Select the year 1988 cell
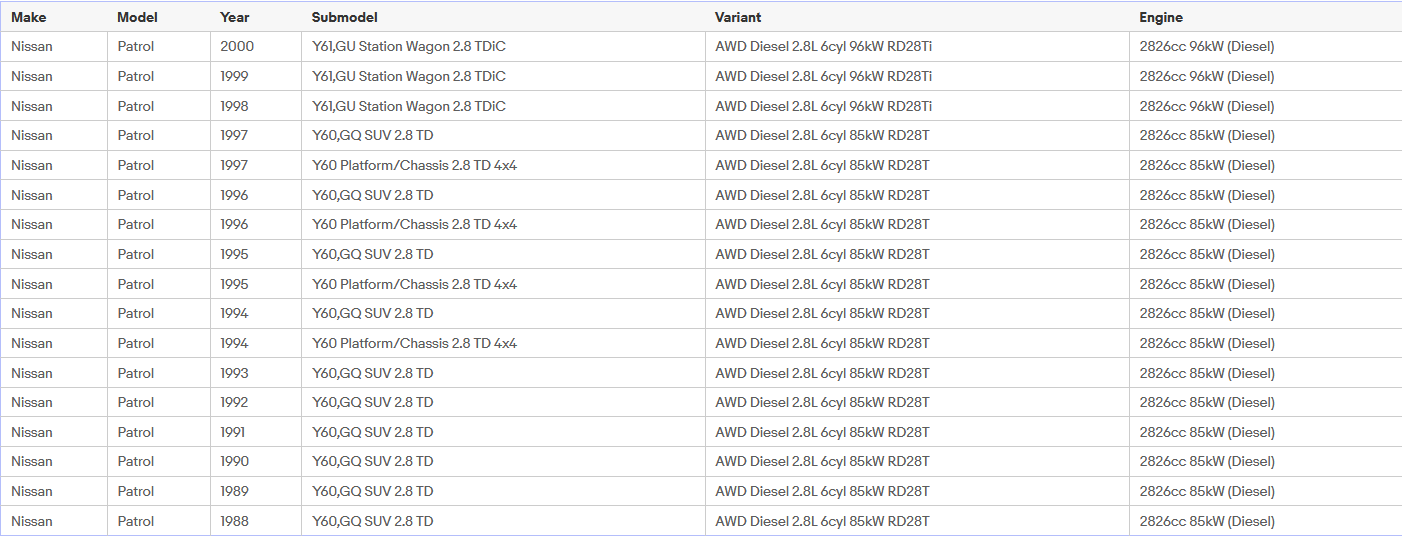The image size is (1402, 536). pyautogui.click(x=256, y=521)
